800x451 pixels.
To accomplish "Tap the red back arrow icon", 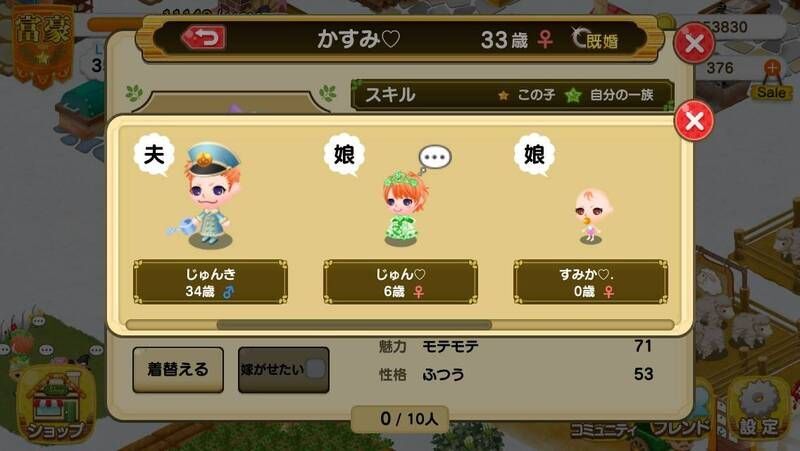I will click(204, 38).
